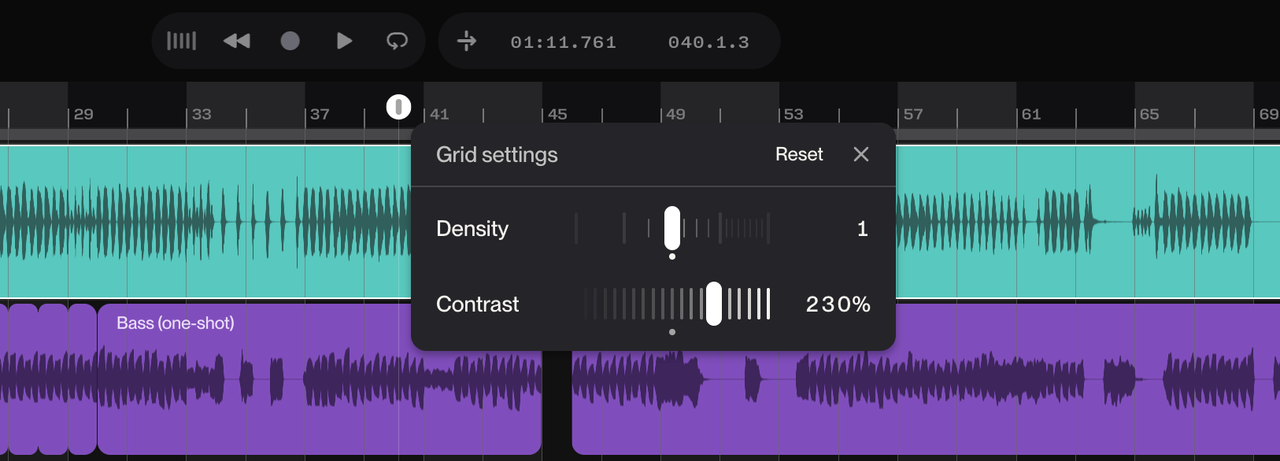Screen dimensions: 1280x461
Task: Click bar 61 on the timeline ruler
Action: (1031, 114)
